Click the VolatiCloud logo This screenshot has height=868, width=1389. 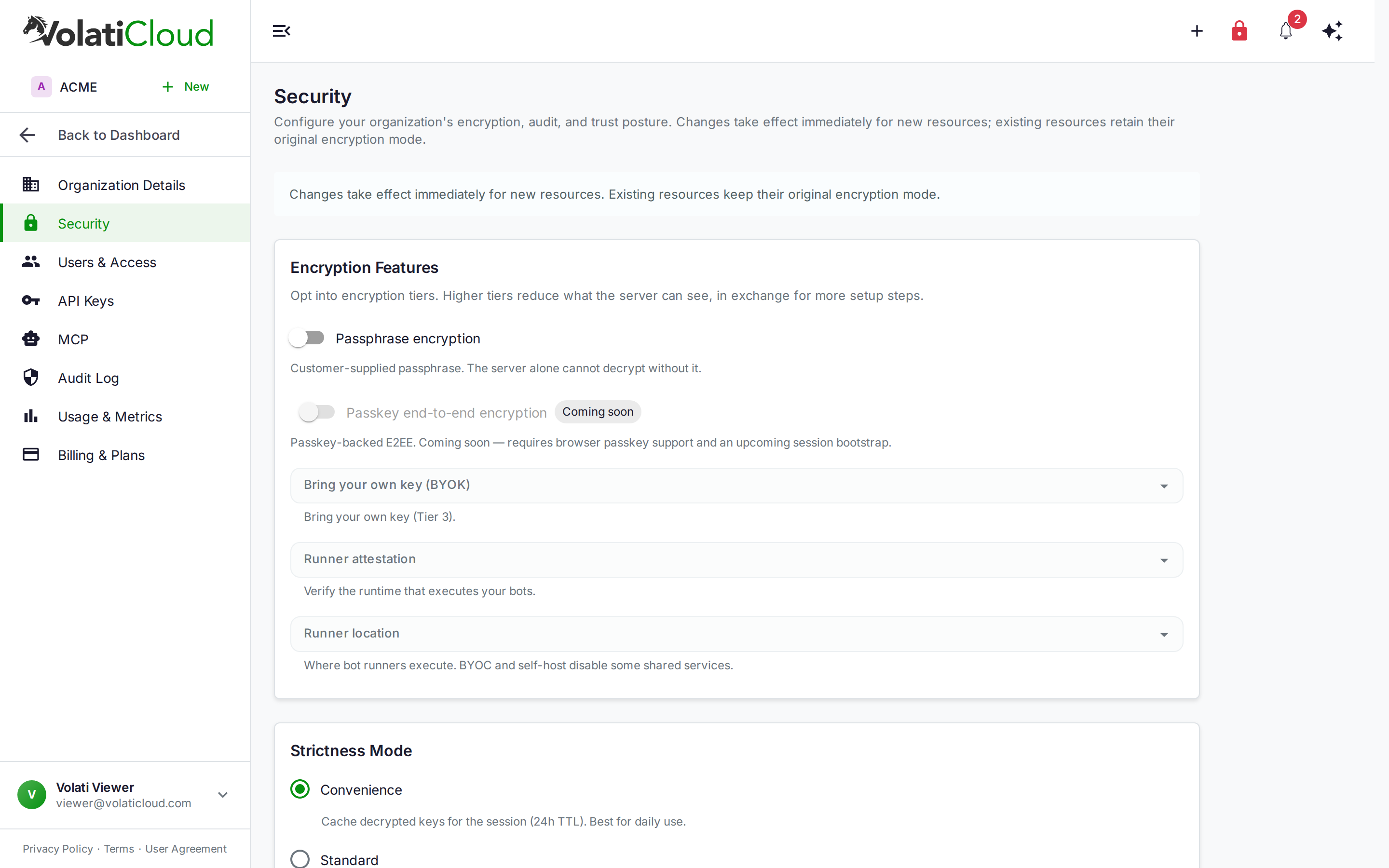118,31
